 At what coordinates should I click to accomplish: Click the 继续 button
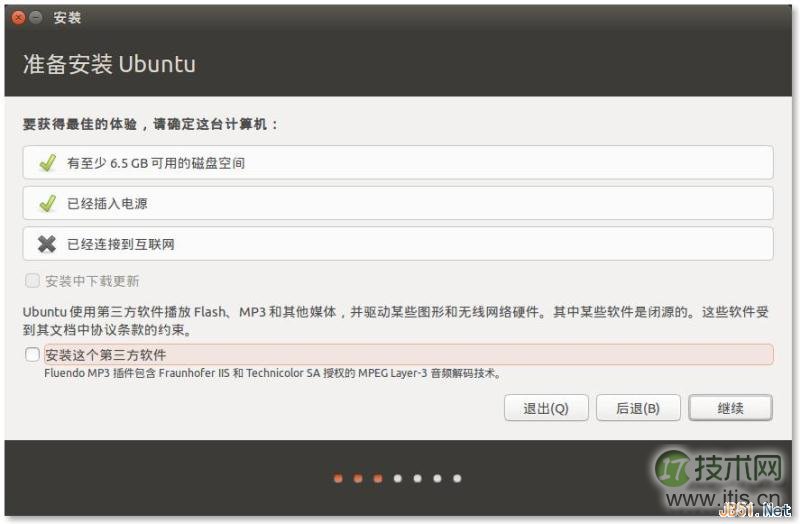pos(730,408)
